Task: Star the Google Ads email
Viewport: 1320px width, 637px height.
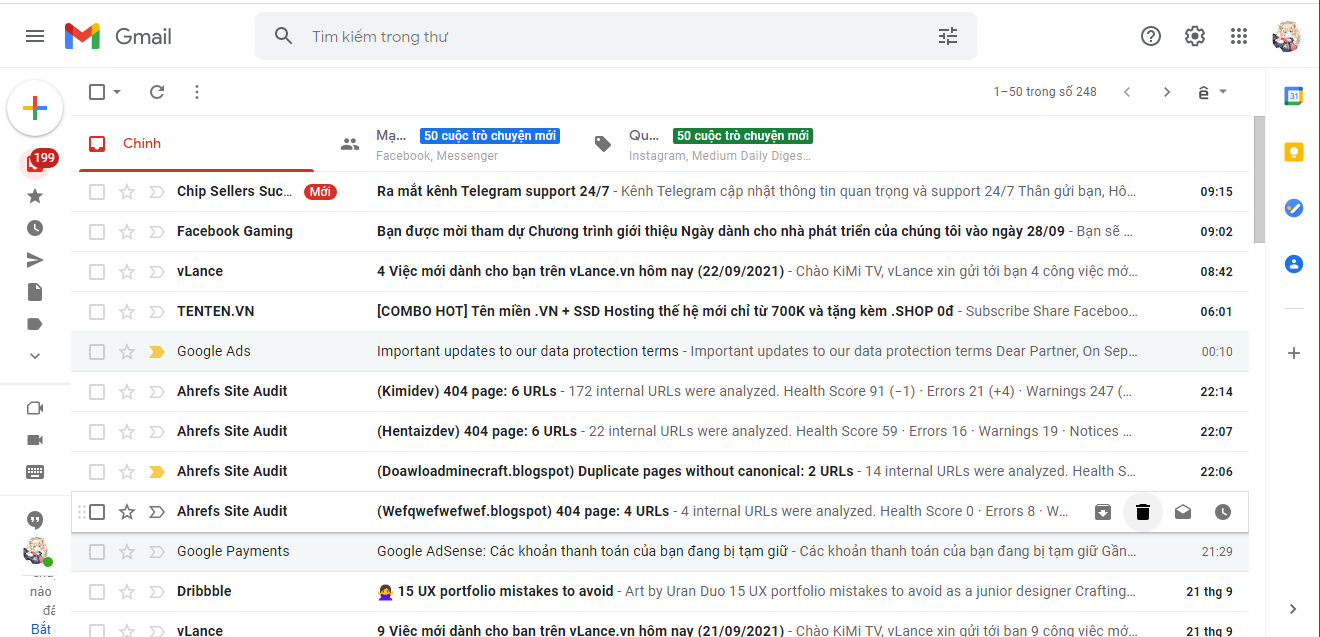Action: point(127,351)
